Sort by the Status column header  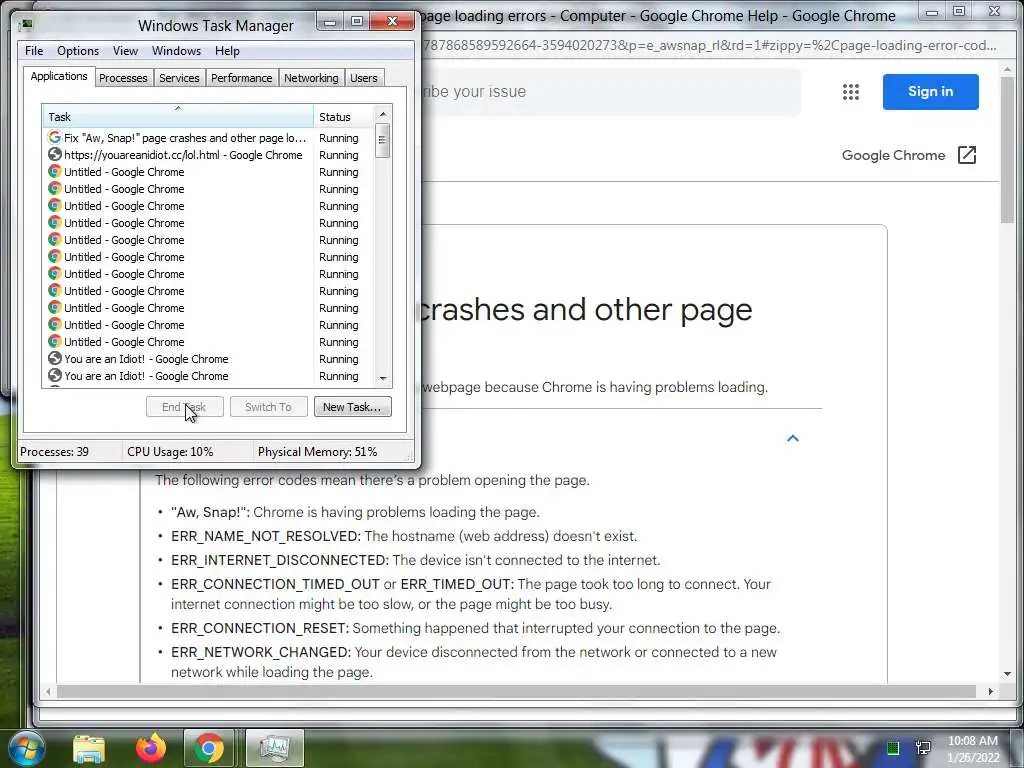click(343, 116)
